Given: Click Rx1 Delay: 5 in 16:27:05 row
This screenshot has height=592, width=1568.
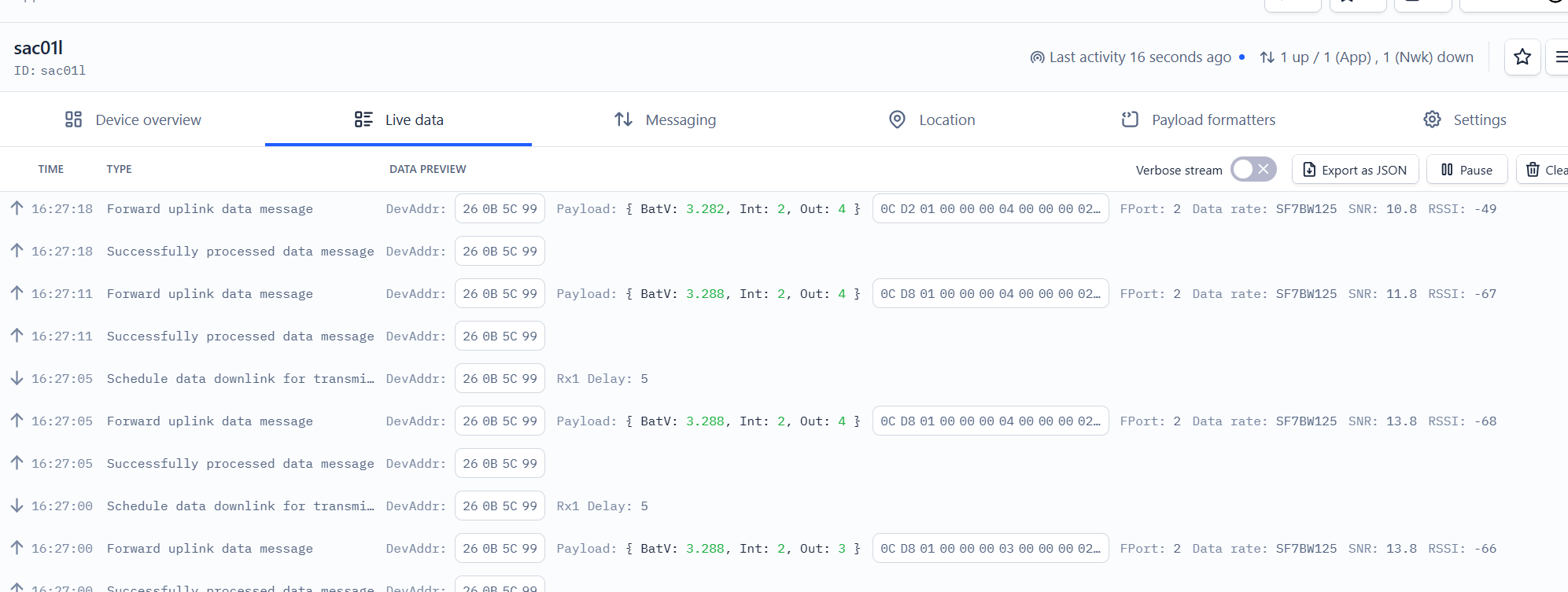Looking at the screenshot, I should point(602,378).
